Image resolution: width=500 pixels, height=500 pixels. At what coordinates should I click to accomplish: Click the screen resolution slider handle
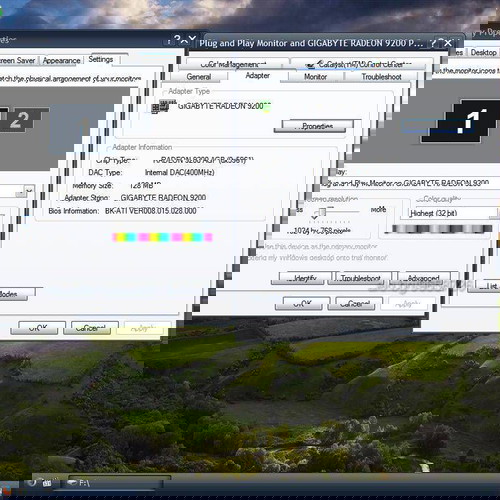click(x=322, y=212)
